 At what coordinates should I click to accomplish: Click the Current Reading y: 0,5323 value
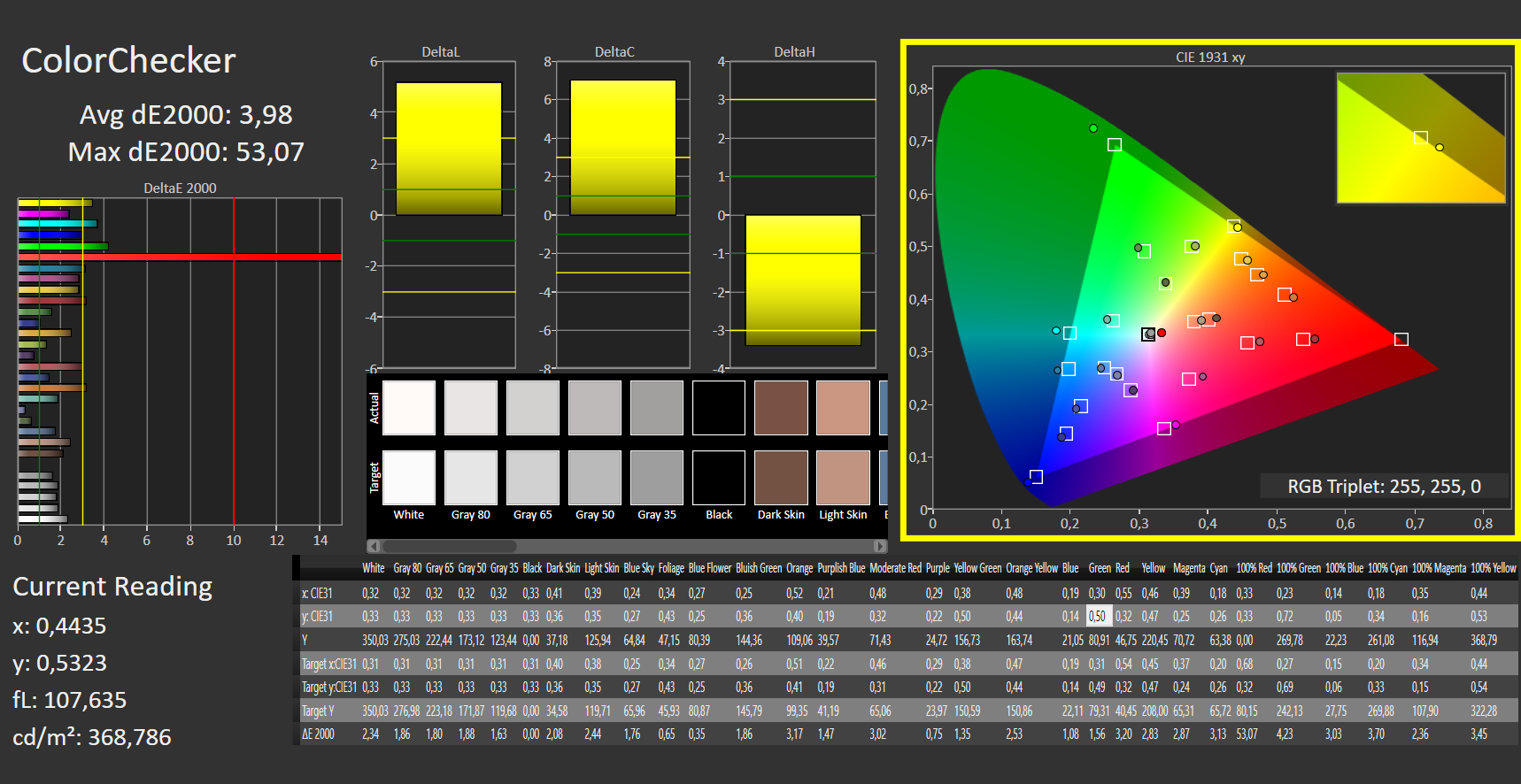point(59,664)
